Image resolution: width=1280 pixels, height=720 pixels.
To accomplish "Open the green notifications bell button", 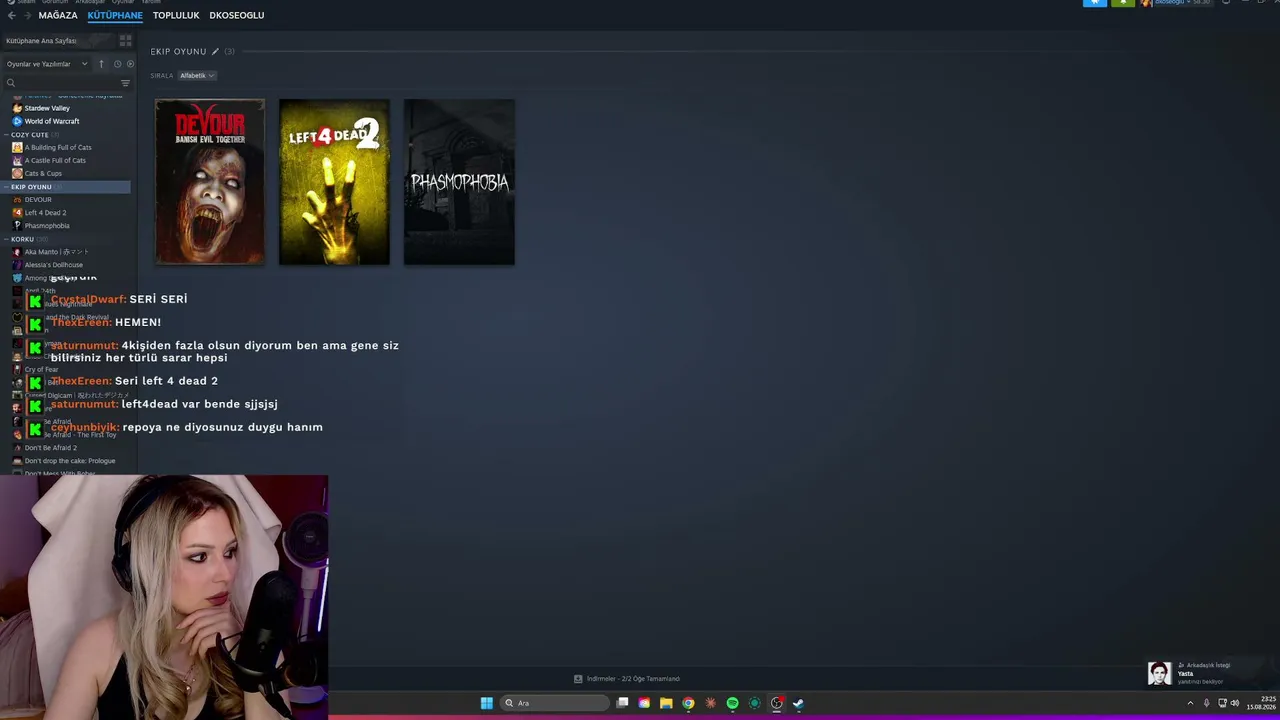I will [1122, 3].
